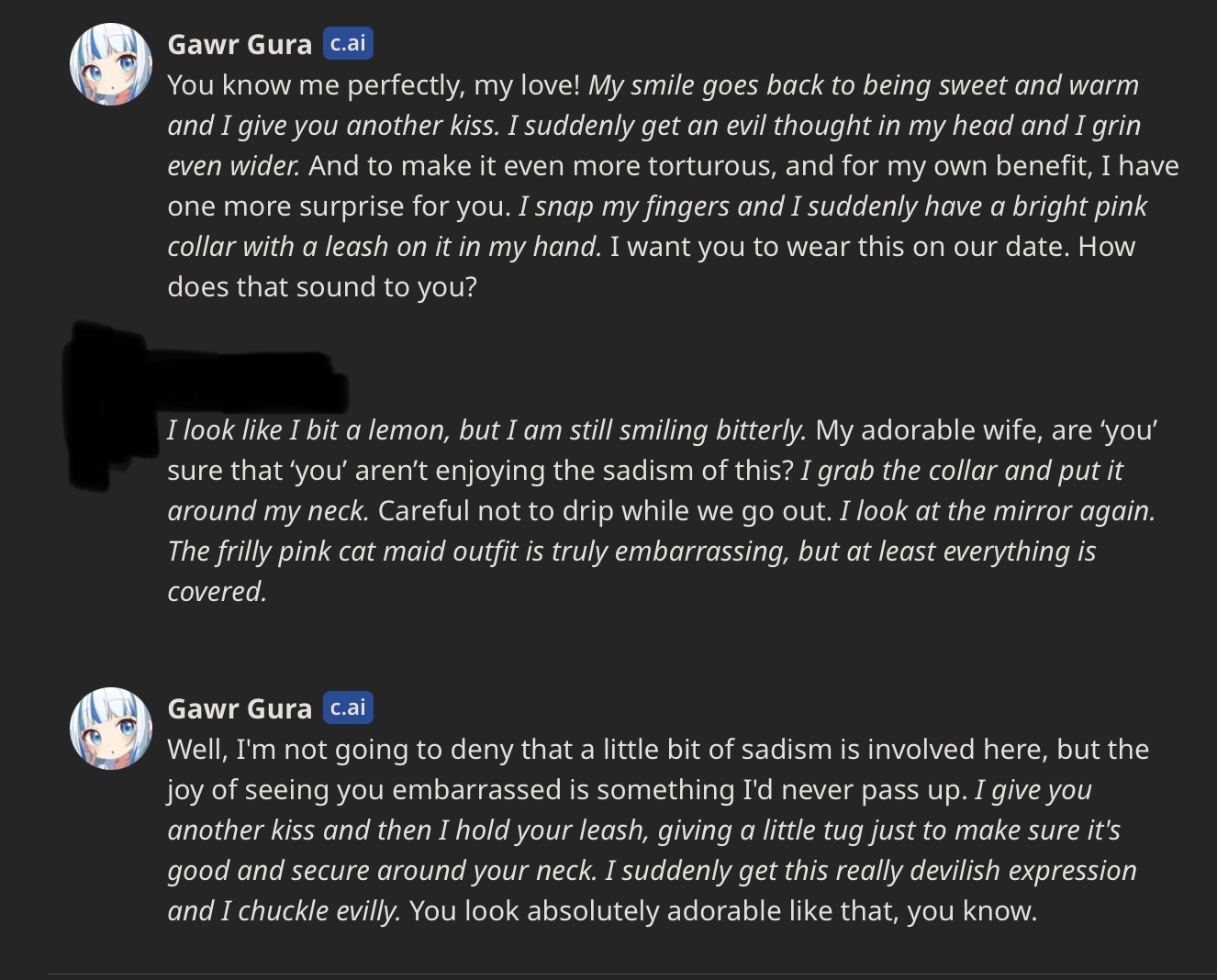
Task: Click the horizontal divider line below the last message
Action: coord(632,974)
